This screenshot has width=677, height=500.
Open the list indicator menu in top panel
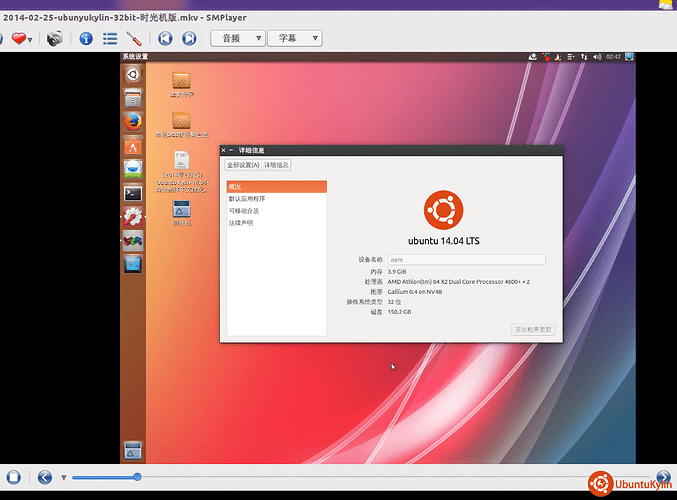(571, 57)
